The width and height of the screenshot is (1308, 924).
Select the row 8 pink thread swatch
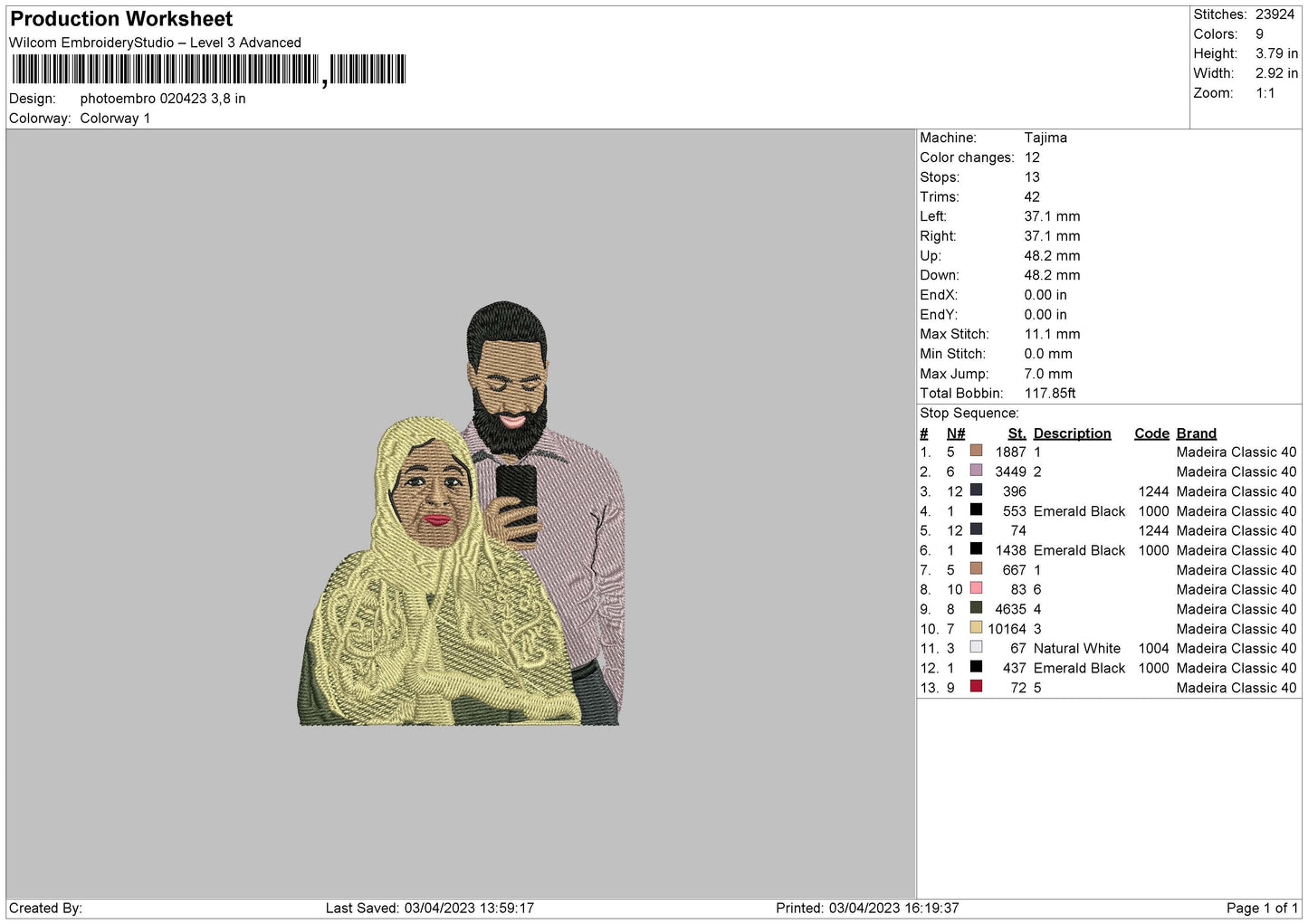click(976, 588)
